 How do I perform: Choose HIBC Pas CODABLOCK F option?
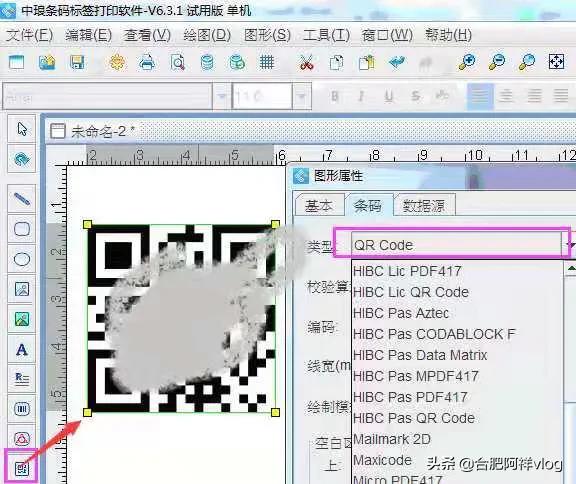[x=457, y=334]
